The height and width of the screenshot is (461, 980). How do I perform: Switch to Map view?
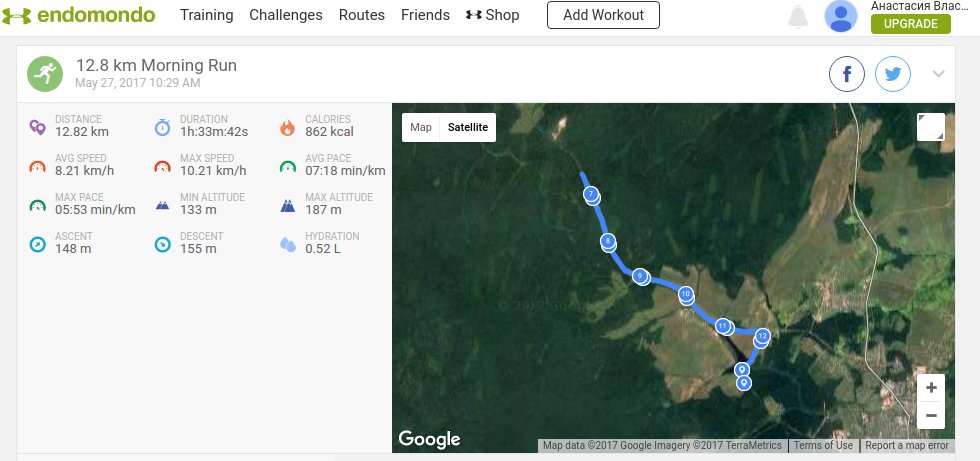[x=421, y=127]
